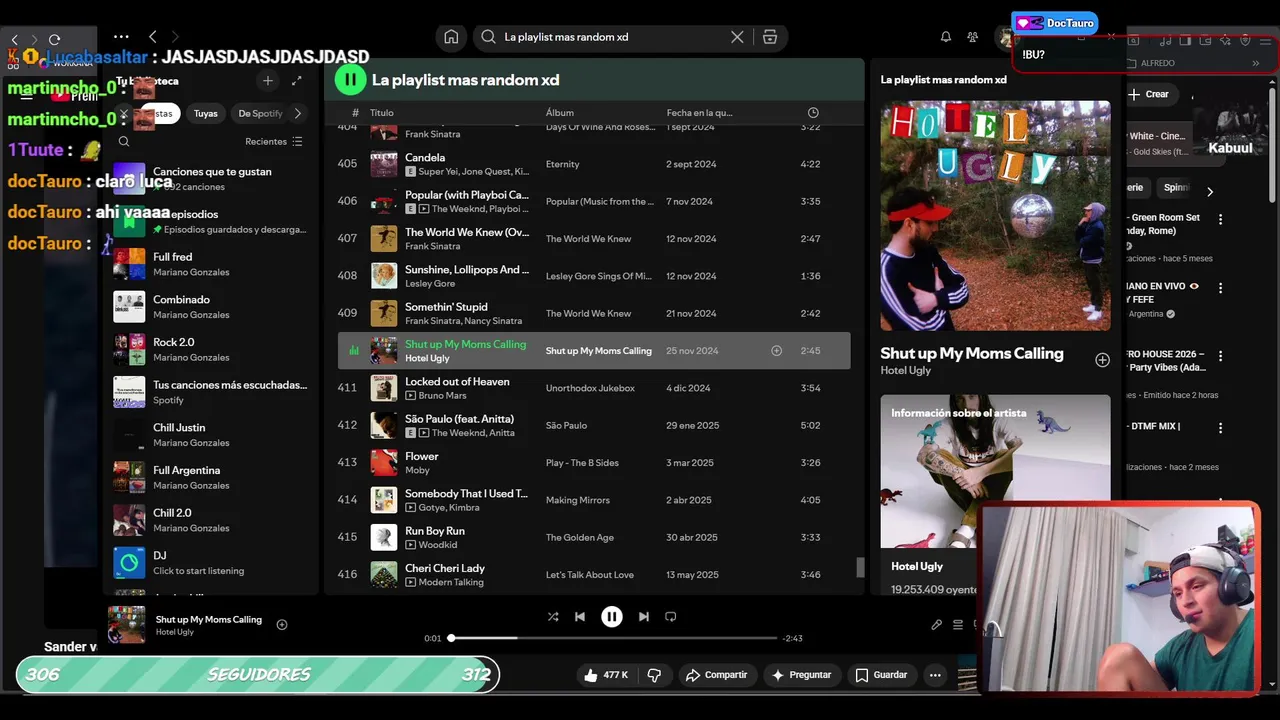1280x720 pixels.
Task: Open options for the EN VIVO Argentina video
Action: pyautogui.click(x=1220, y=288)
